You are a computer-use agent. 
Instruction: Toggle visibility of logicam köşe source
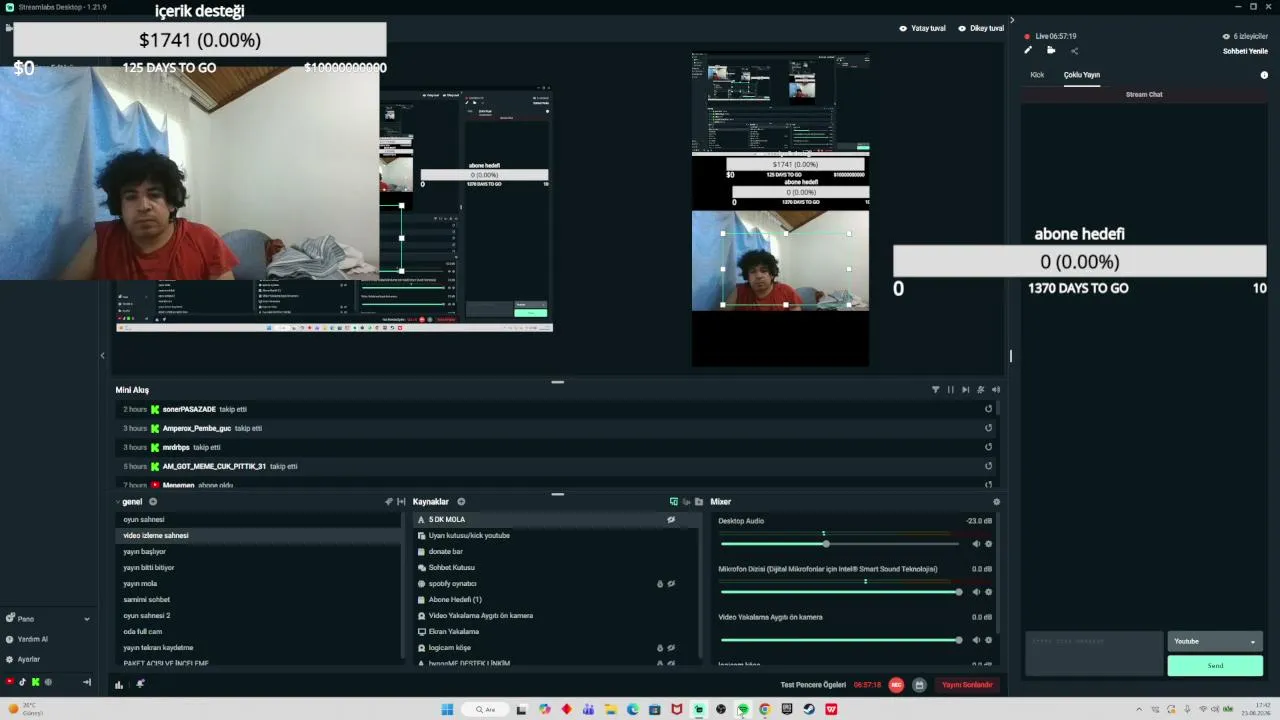point(671,648)
